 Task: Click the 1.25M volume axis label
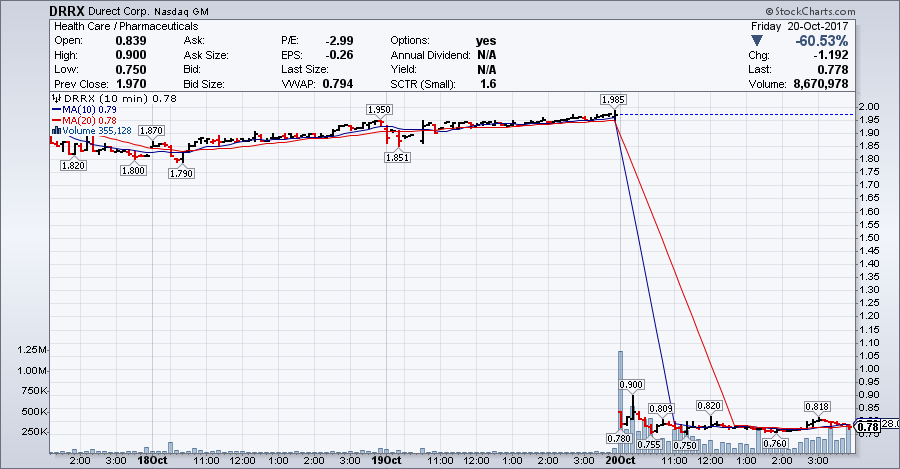(x=31, y=350)
